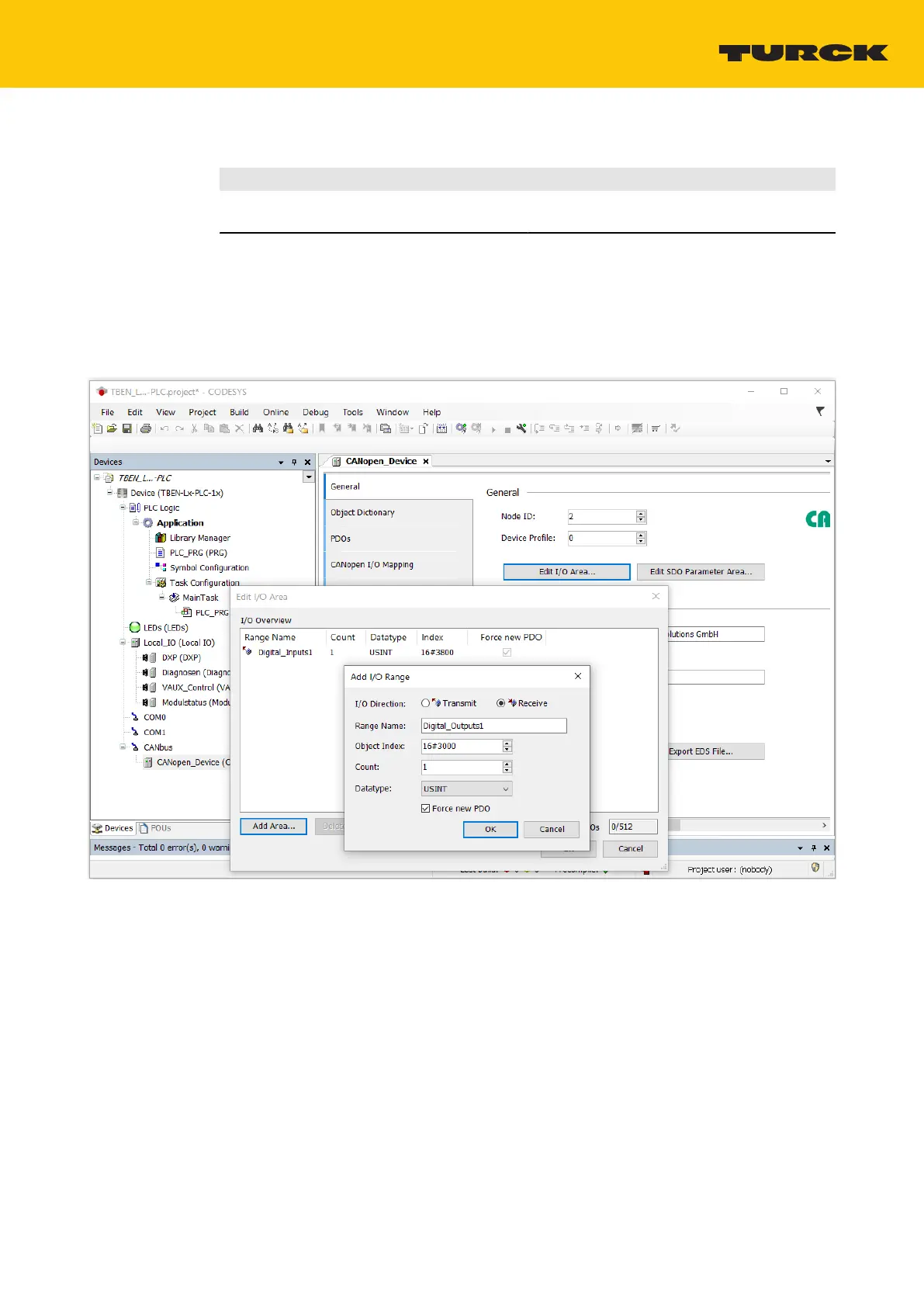The height and width of the screenshot is (1307, 924).
Task: Collapse the Device (TBEN-Lx-PLC-1x) node
Action: pyautogui.click(x=110, y=493)
